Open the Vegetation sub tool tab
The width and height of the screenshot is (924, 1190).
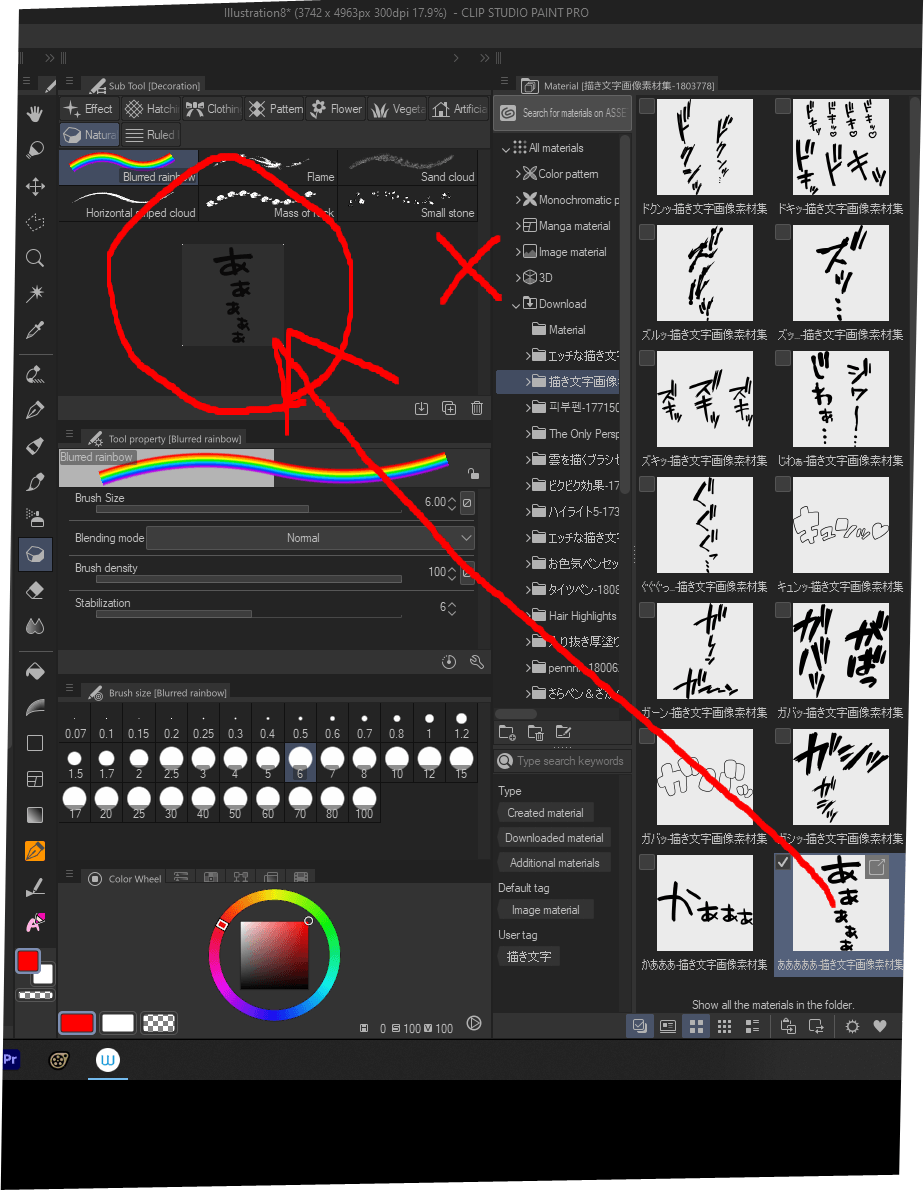(x=398, y=109)
